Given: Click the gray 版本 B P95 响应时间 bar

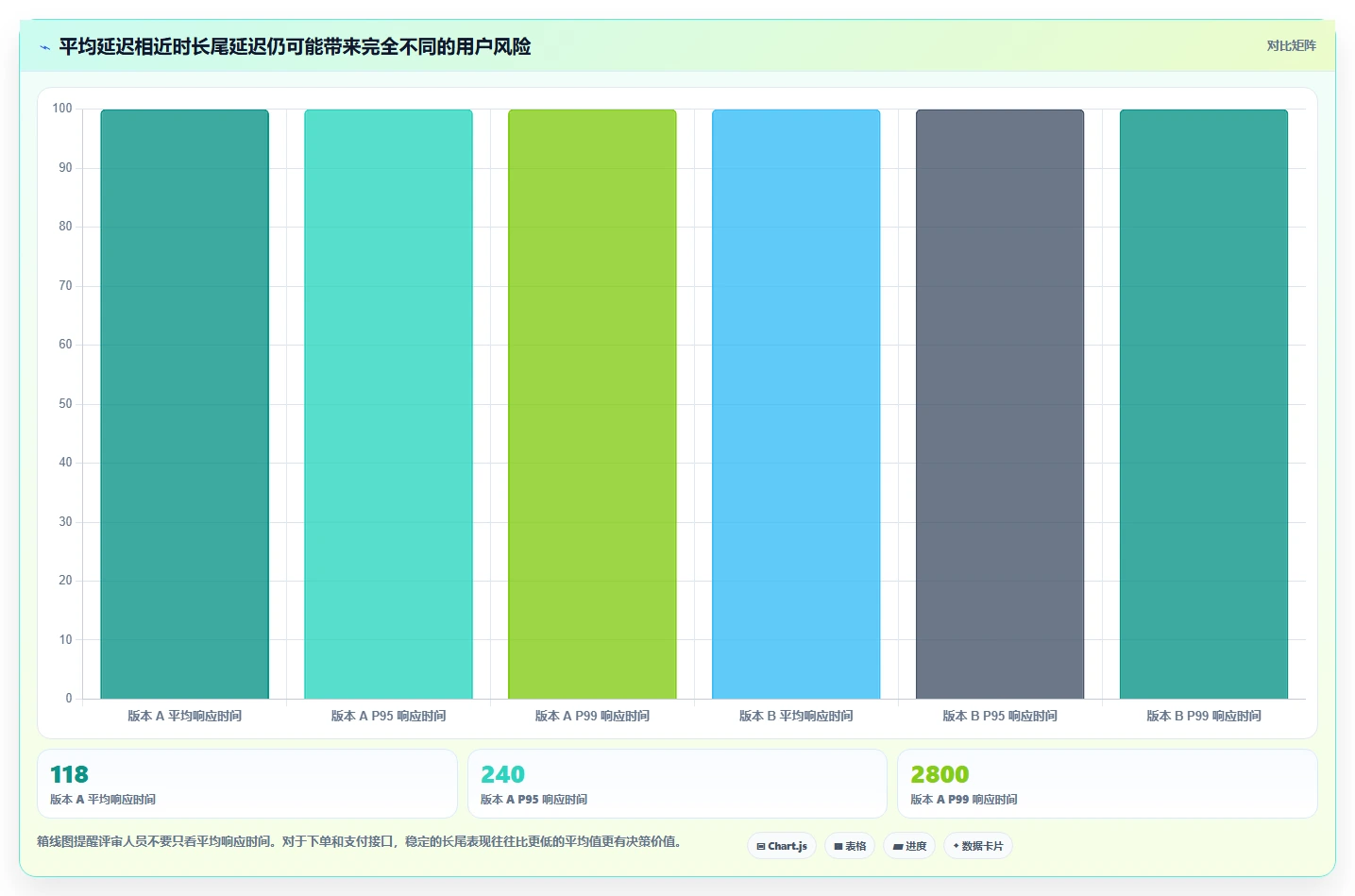Looking at the screenshot, I should click(1000, 404).
